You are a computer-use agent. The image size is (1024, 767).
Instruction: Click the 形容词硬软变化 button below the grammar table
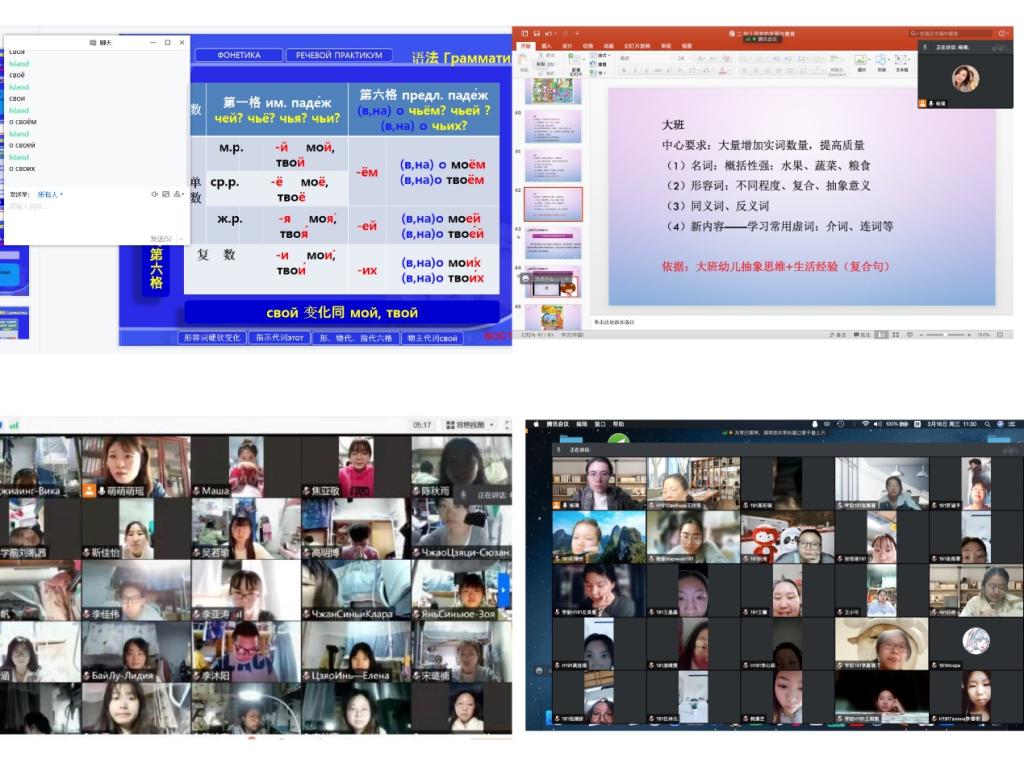pos(212,338)
